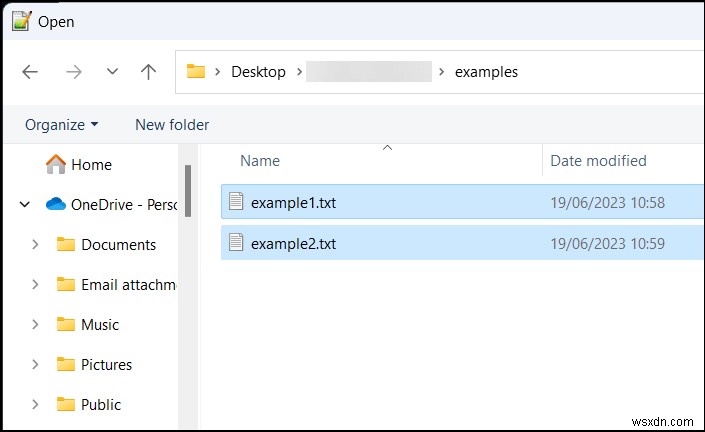Click date 19/06/2023 10:58
705x432 pixels.
pos(608,203)
